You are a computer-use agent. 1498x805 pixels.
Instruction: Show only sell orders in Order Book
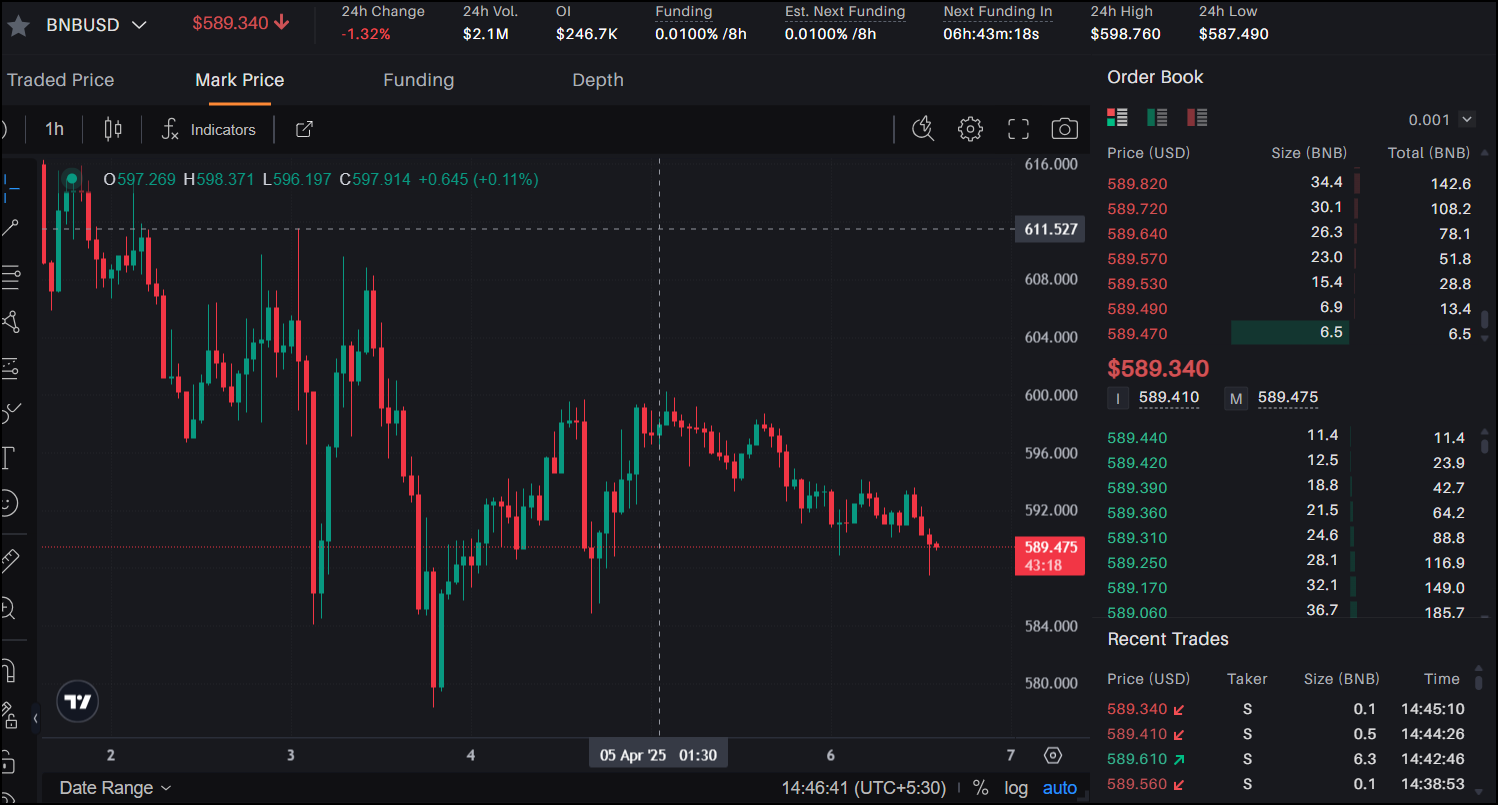[1197, 118]
